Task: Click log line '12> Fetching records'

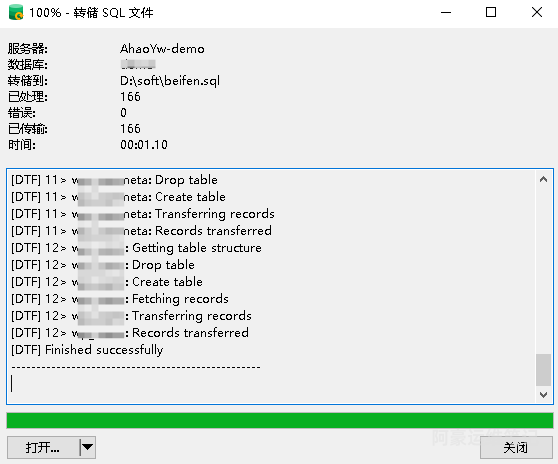Action: click(x=120, y=299)
